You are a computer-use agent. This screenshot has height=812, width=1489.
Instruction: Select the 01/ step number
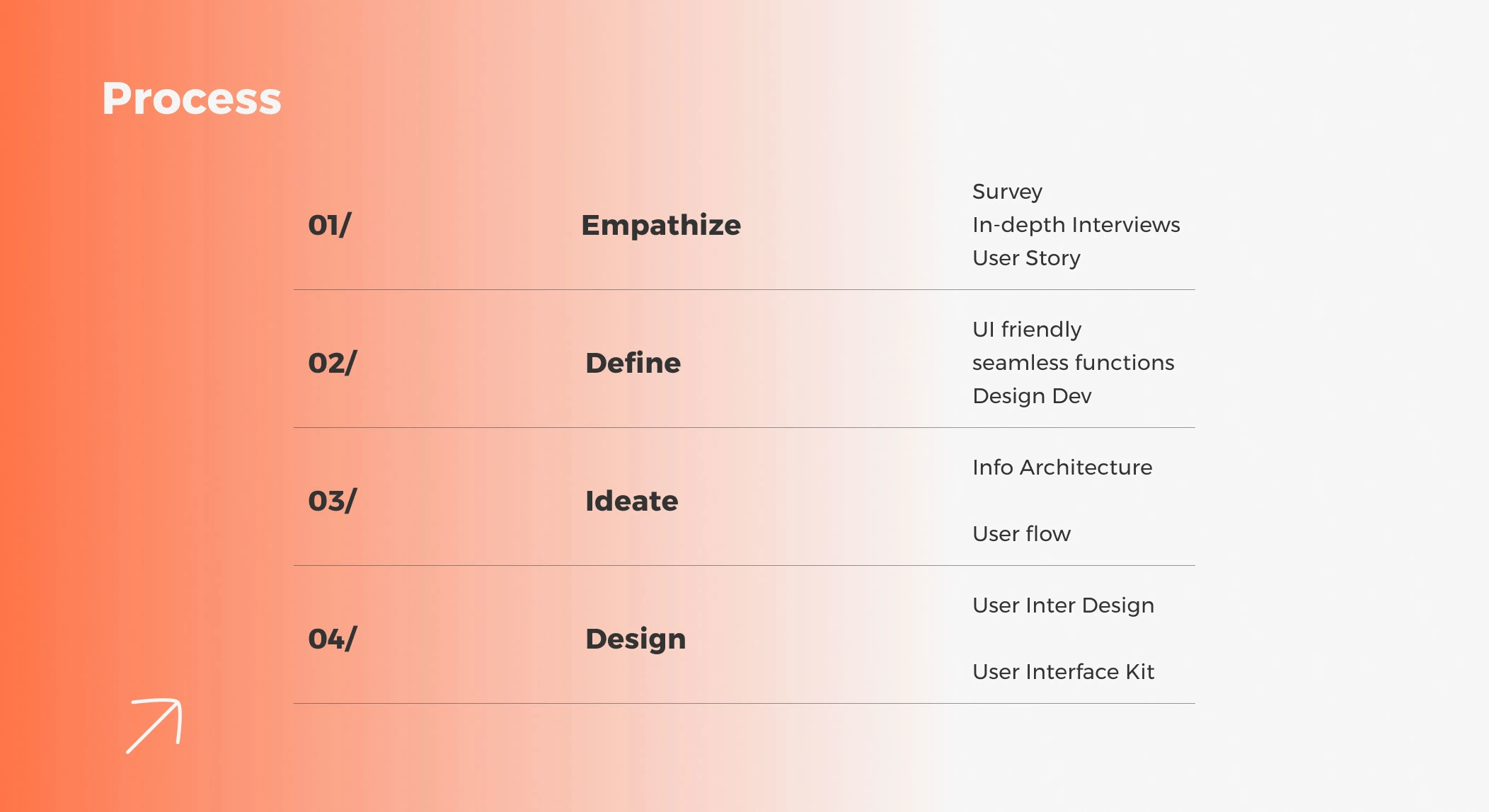coord(329,226)
